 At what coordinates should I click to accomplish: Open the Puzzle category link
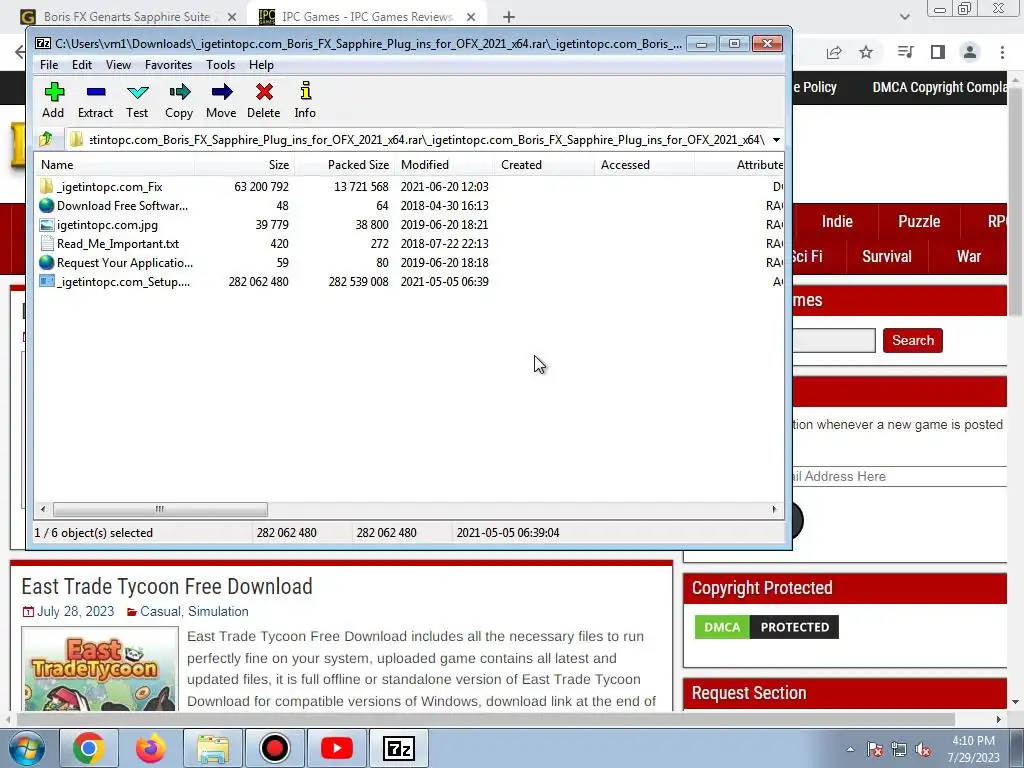(x=919, y=221)
